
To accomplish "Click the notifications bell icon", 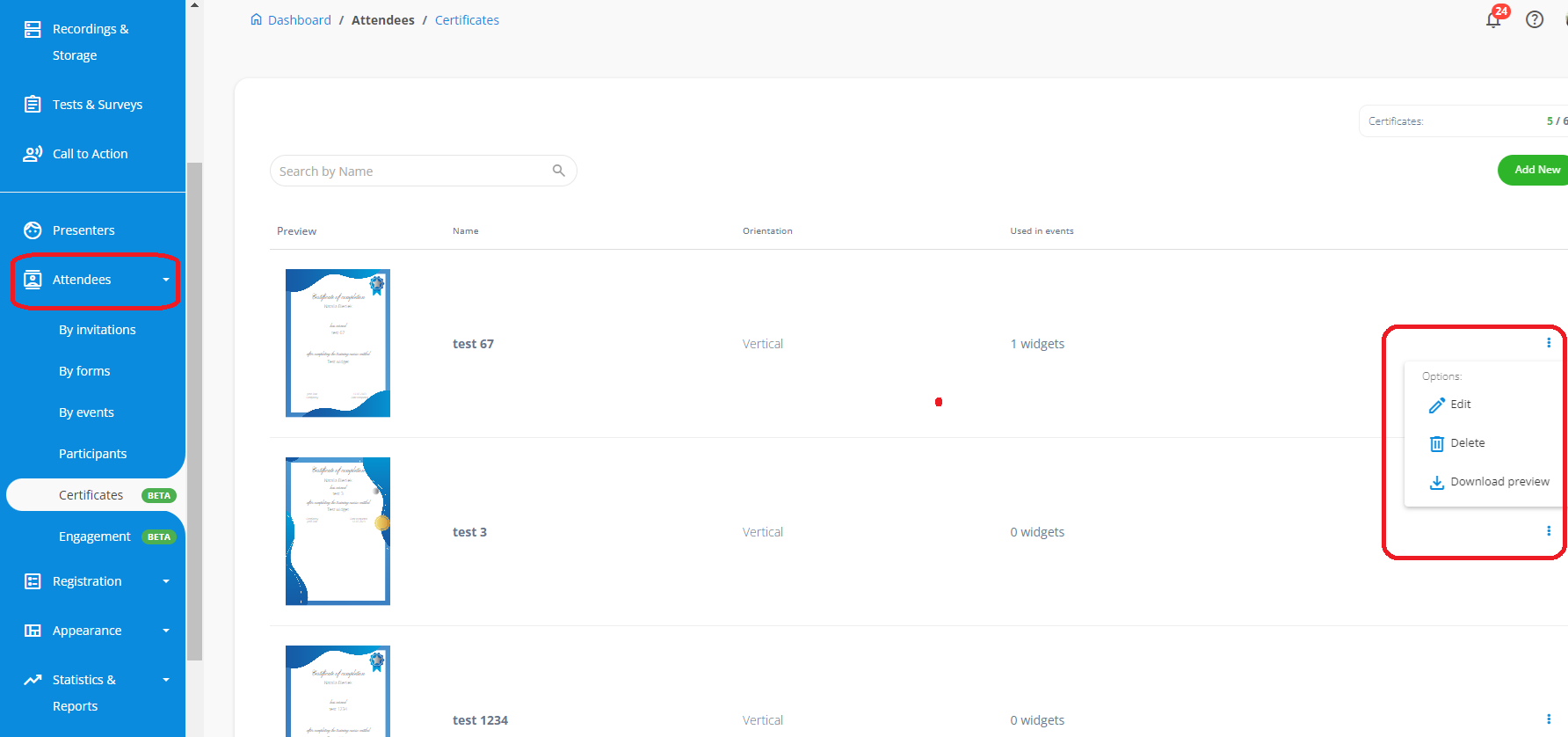I will 1493,19.
